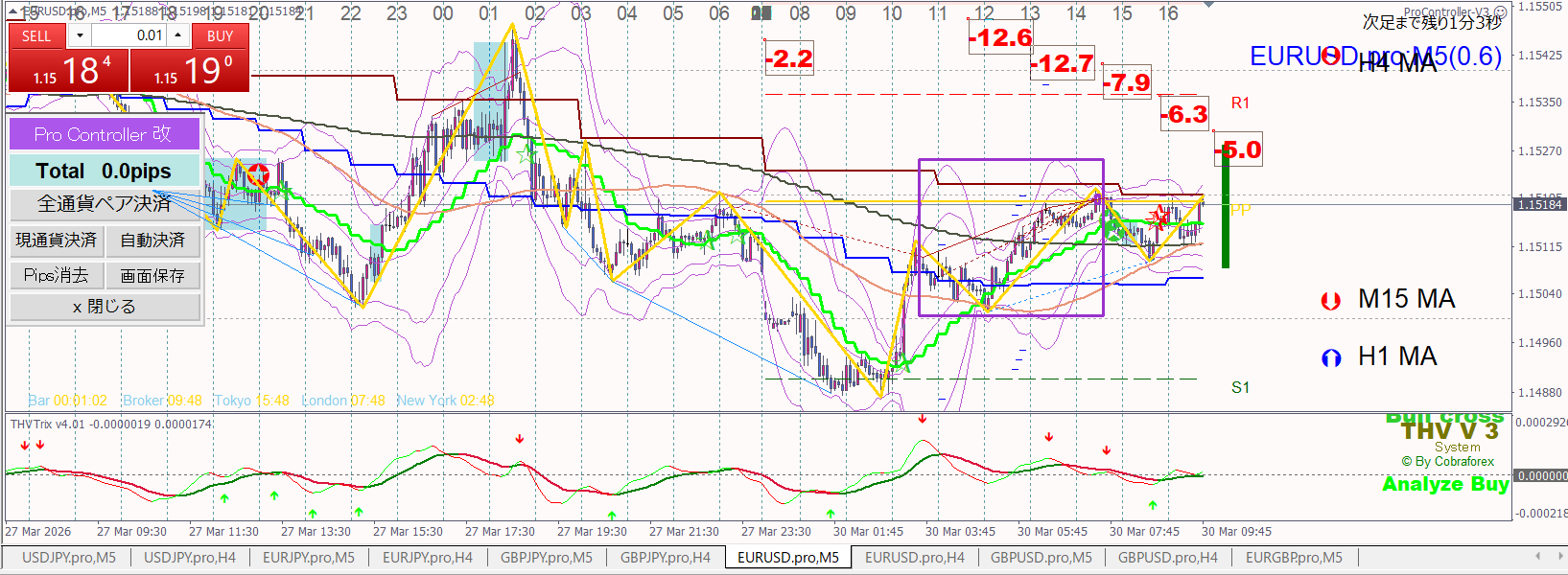This screenshot has height=575, width=1568.
Task: Close the panel with x 閉じる
Action: [105, 308]
